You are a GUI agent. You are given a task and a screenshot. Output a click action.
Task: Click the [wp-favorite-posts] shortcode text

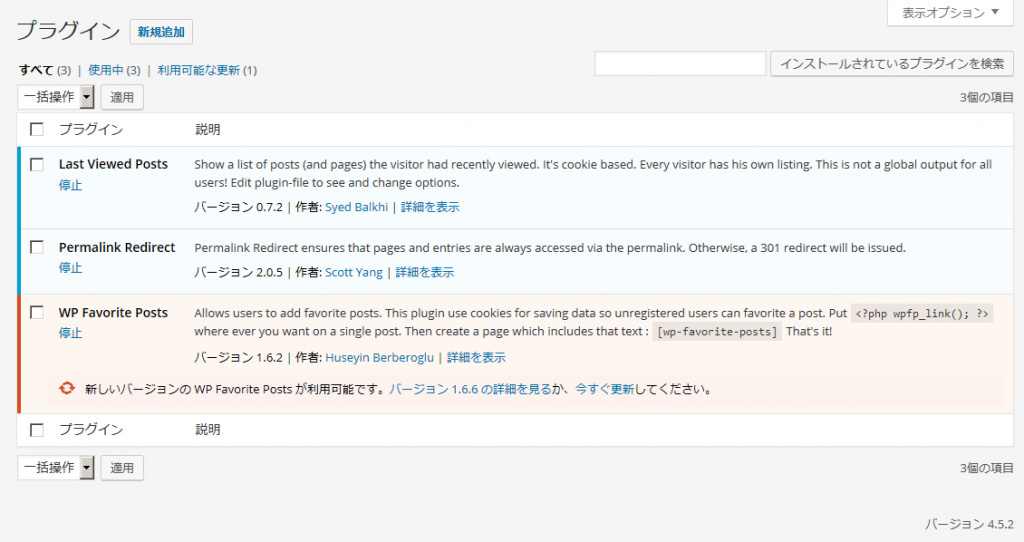click(x=717, y=332)
